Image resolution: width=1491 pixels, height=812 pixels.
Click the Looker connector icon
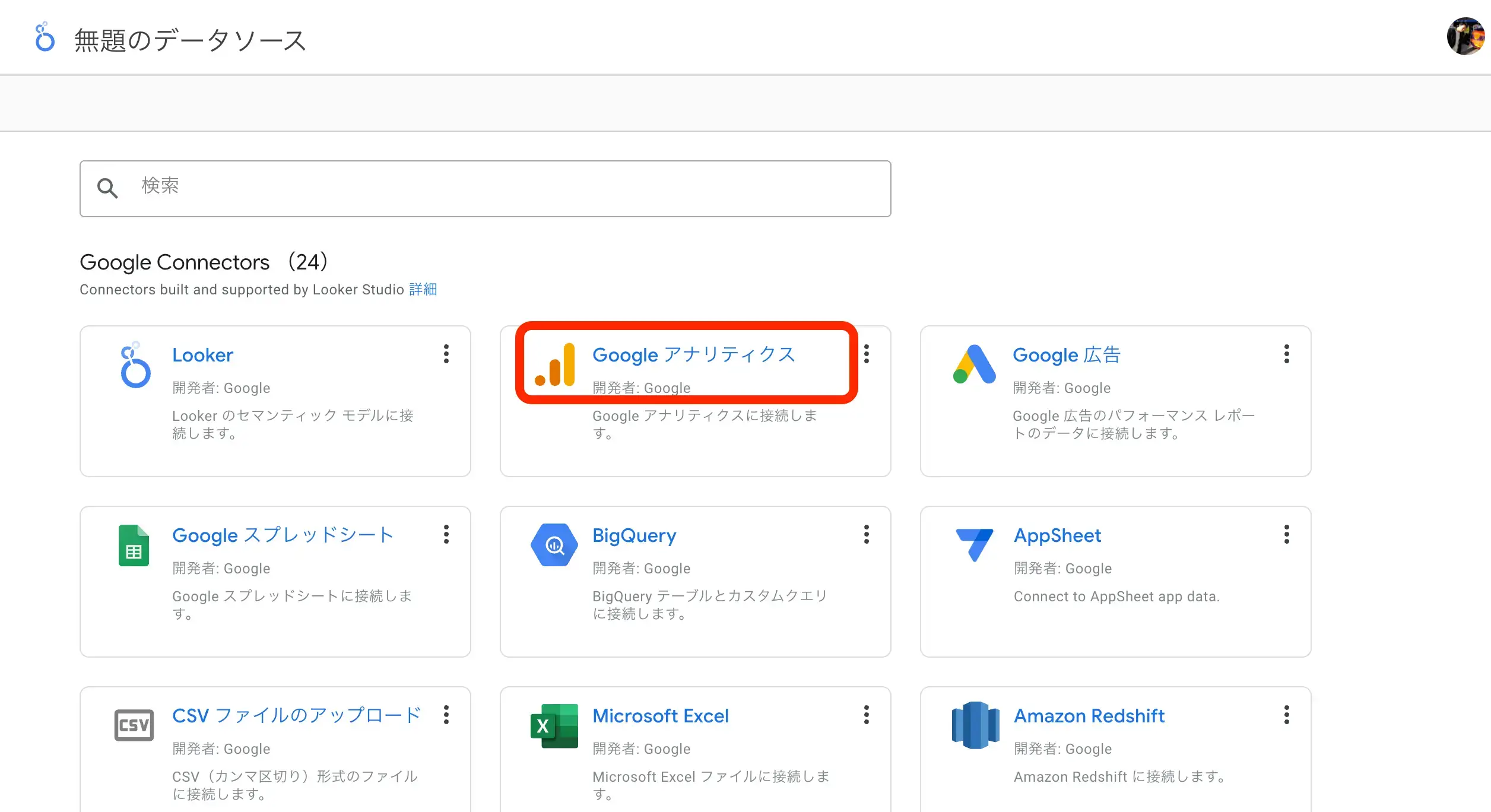tap(135, 364)
